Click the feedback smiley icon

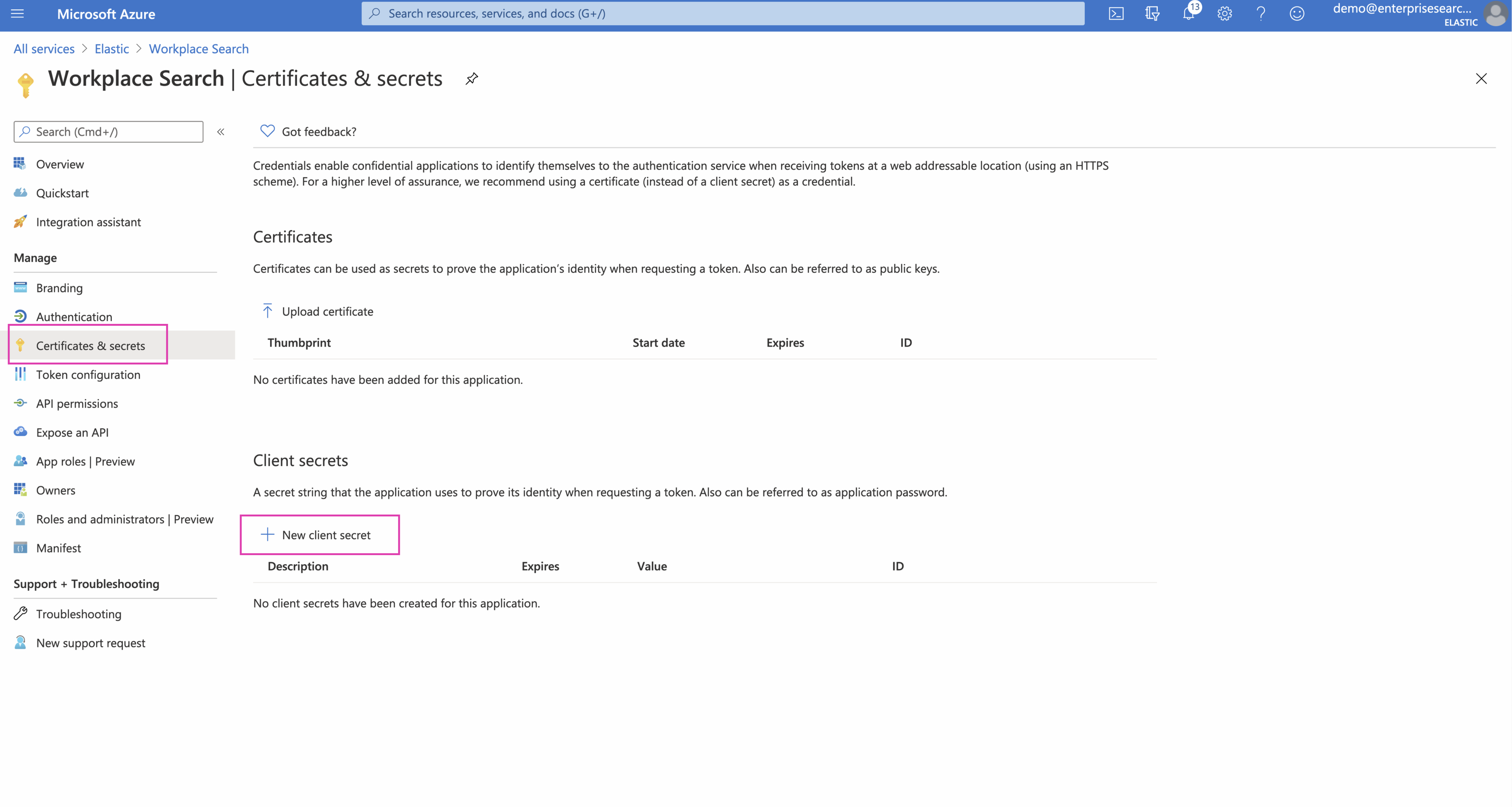[1296, 14]
